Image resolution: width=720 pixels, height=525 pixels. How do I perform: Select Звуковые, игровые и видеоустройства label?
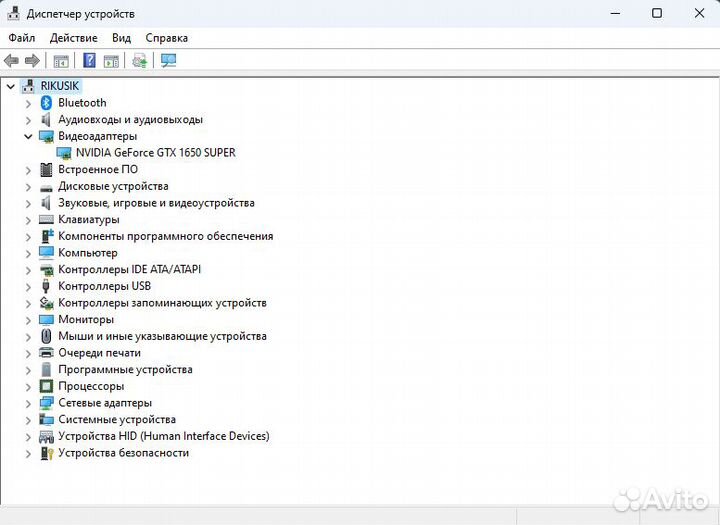tap(156, 203)
